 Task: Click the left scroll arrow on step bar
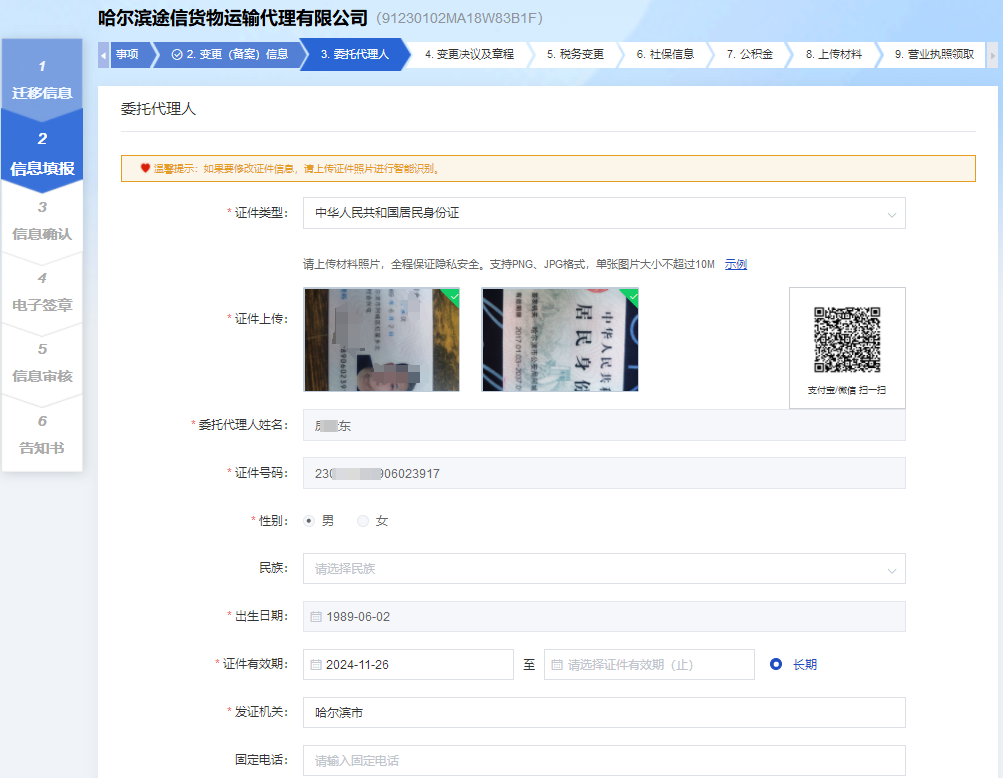pos(104,55)
